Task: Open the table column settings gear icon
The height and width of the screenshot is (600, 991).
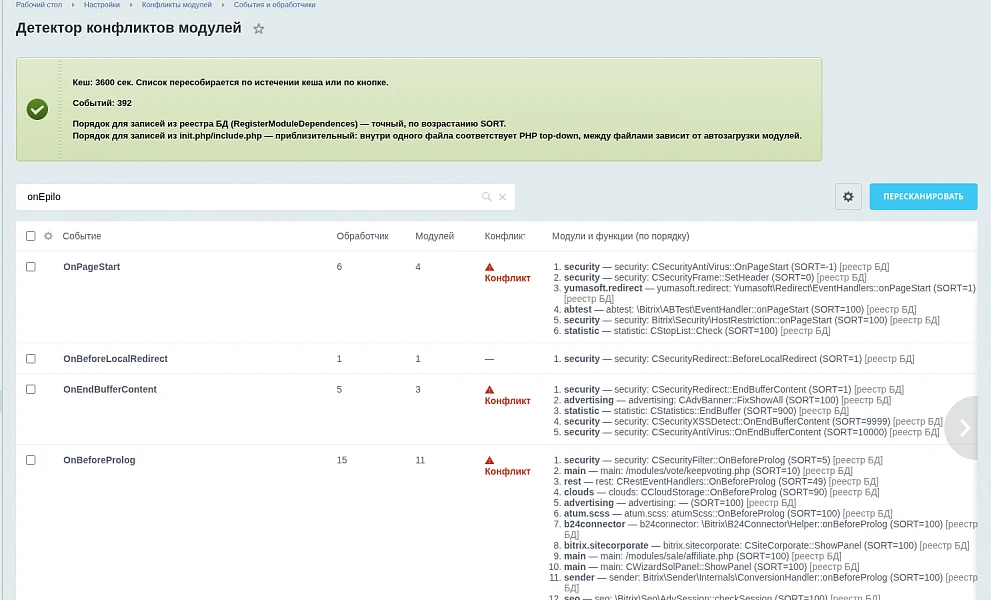Action: (48, 236)
